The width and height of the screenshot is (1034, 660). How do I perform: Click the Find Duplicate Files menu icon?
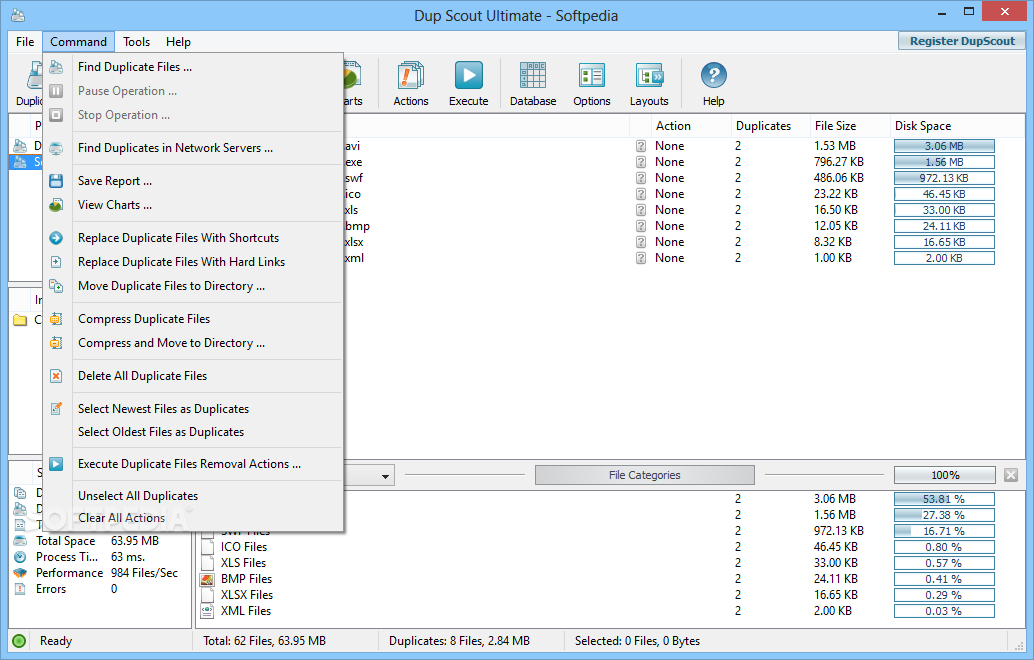point(56,67)
